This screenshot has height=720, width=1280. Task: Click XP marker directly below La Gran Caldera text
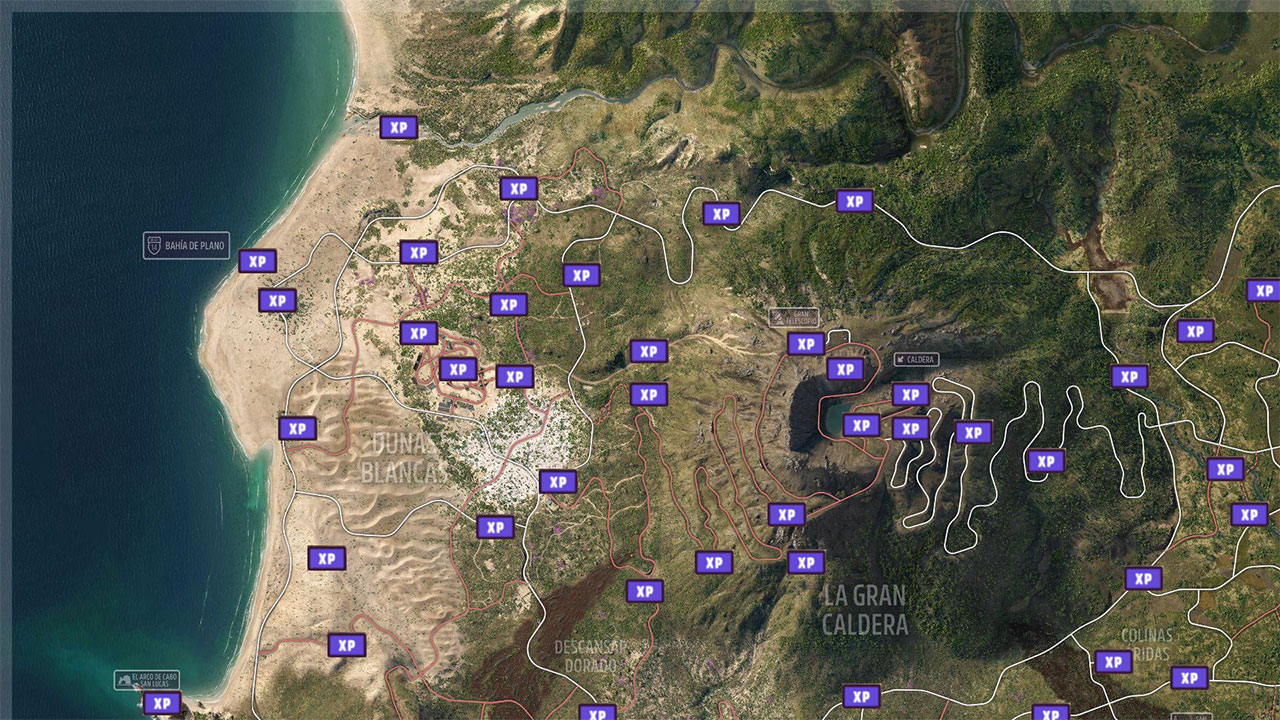(860, 696)
